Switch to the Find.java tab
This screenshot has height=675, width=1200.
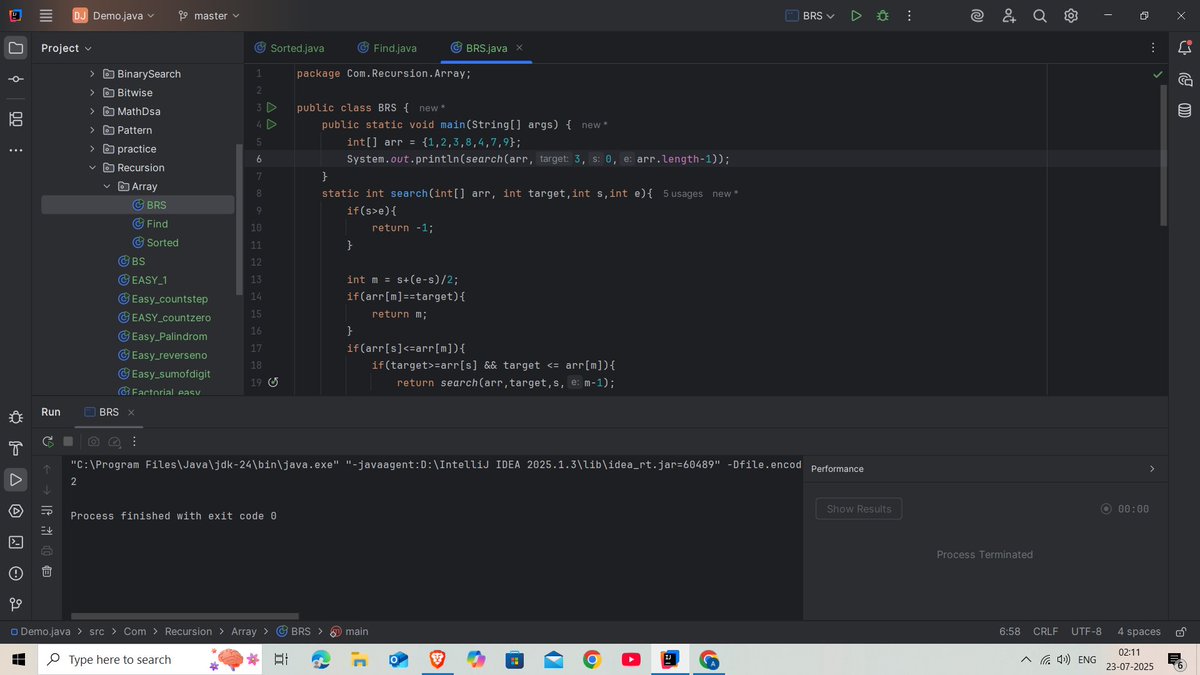point(387,47)
